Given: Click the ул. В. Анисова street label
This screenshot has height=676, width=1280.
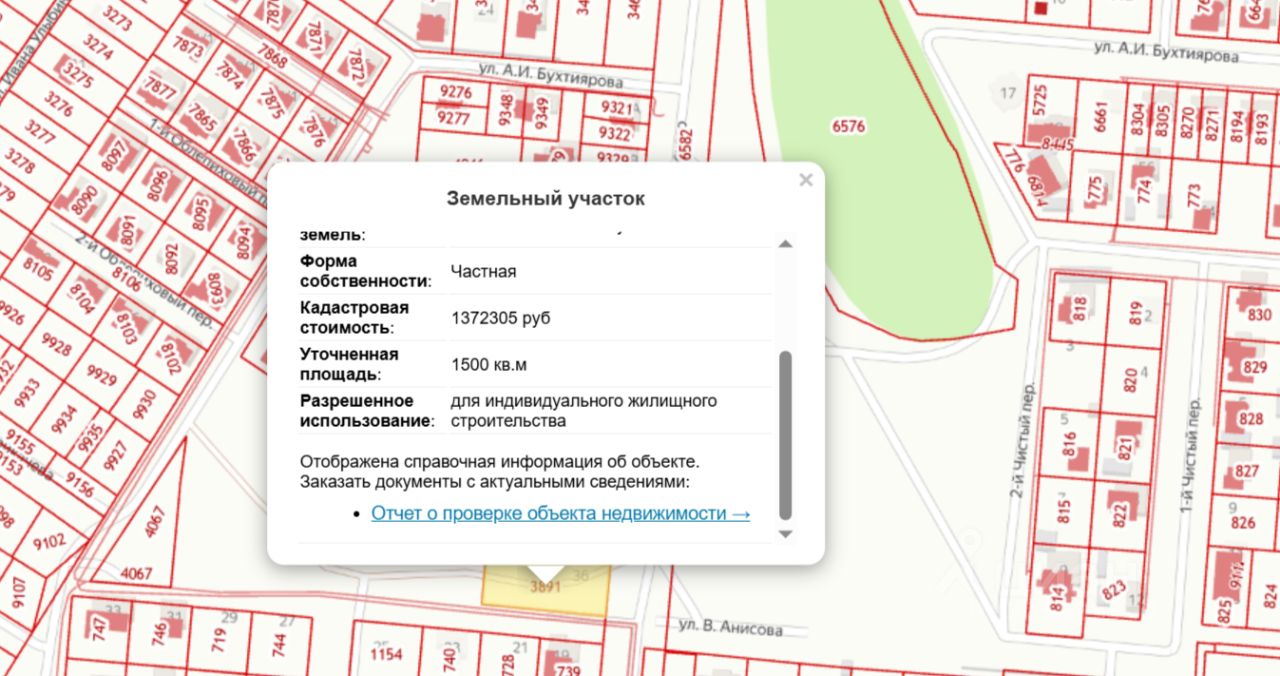Looking at the screenshot, I should [x=730, y=629].
